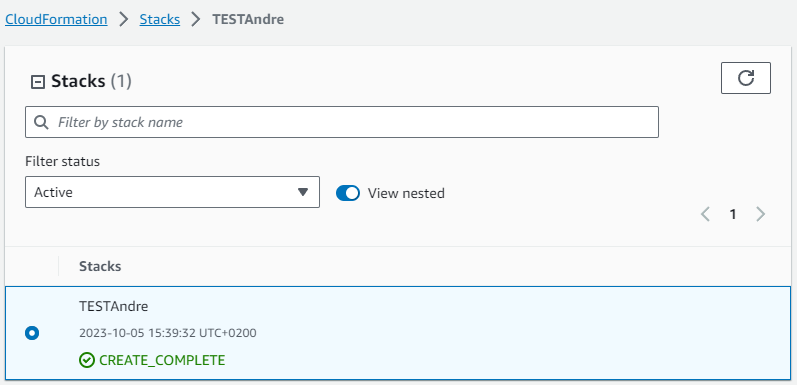The height and width of the screenshot is (385, 797).
Task: Navigate to the Stacks breadcrumb link
Action: tap(160, 19)
